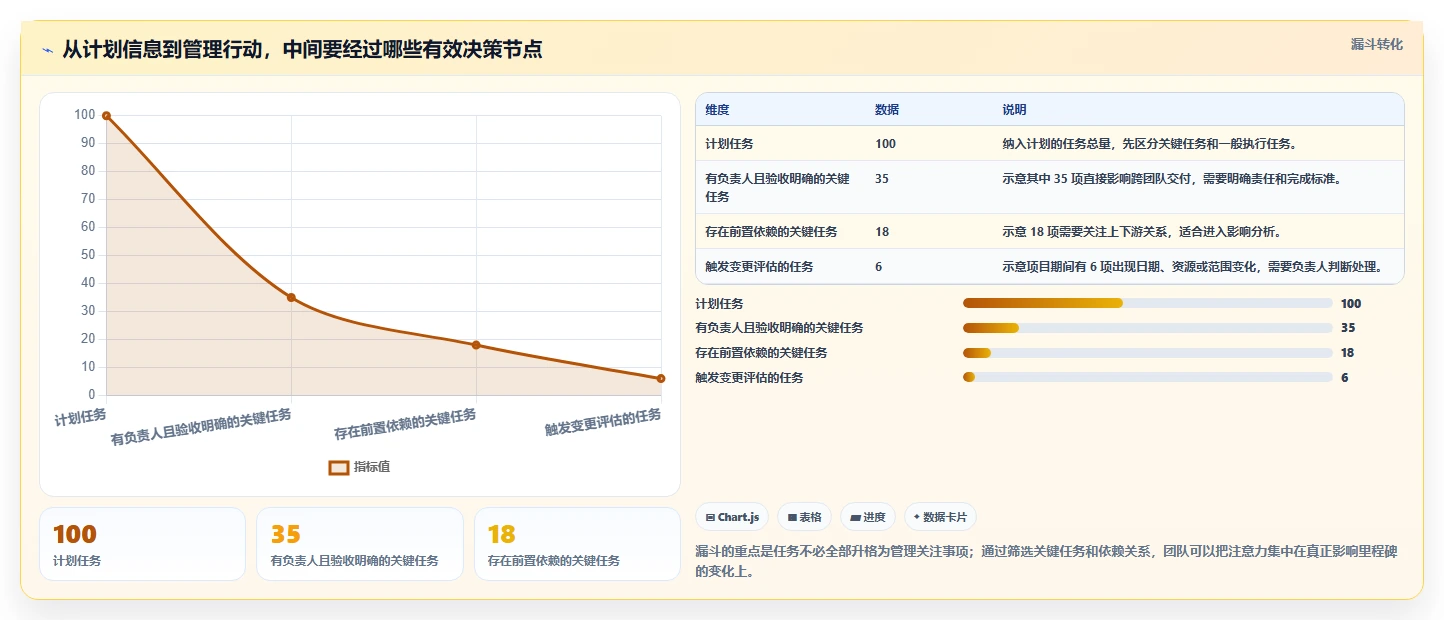Open the 35 data card

click(360, 544)
